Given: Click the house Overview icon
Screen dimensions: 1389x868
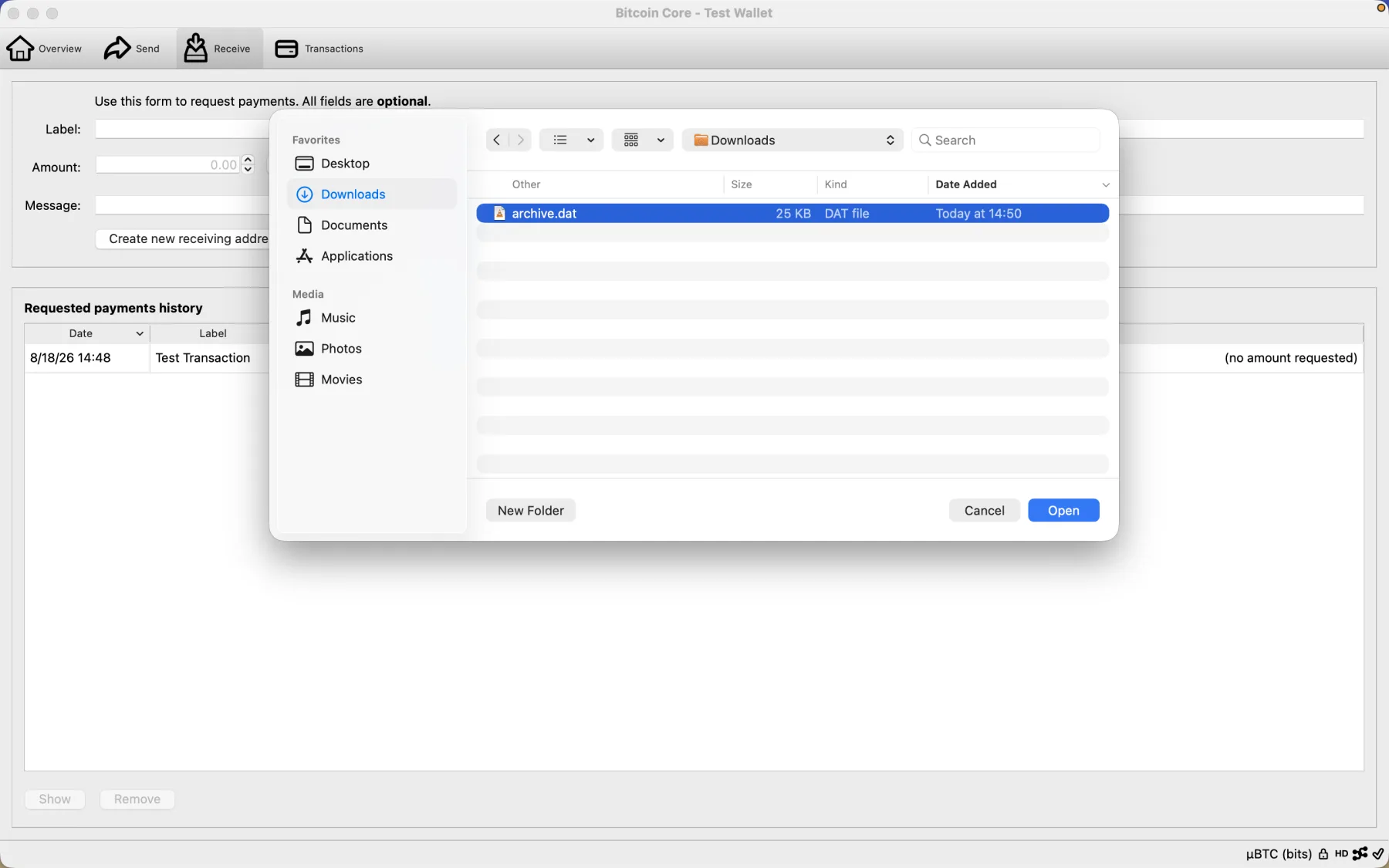Looking at the screenshot, I should pyautogui.click(x=20, y=49).
